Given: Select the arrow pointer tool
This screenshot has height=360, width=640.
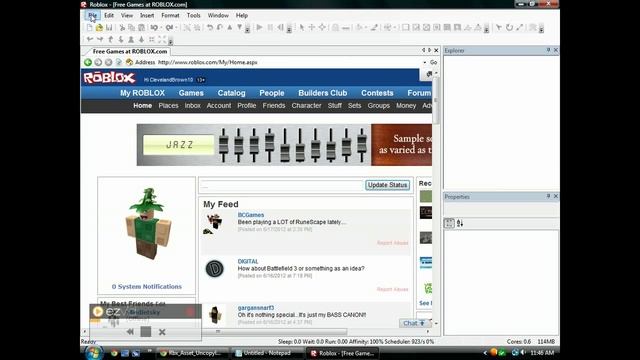Looking at the screenshot, I should [302, 27].
